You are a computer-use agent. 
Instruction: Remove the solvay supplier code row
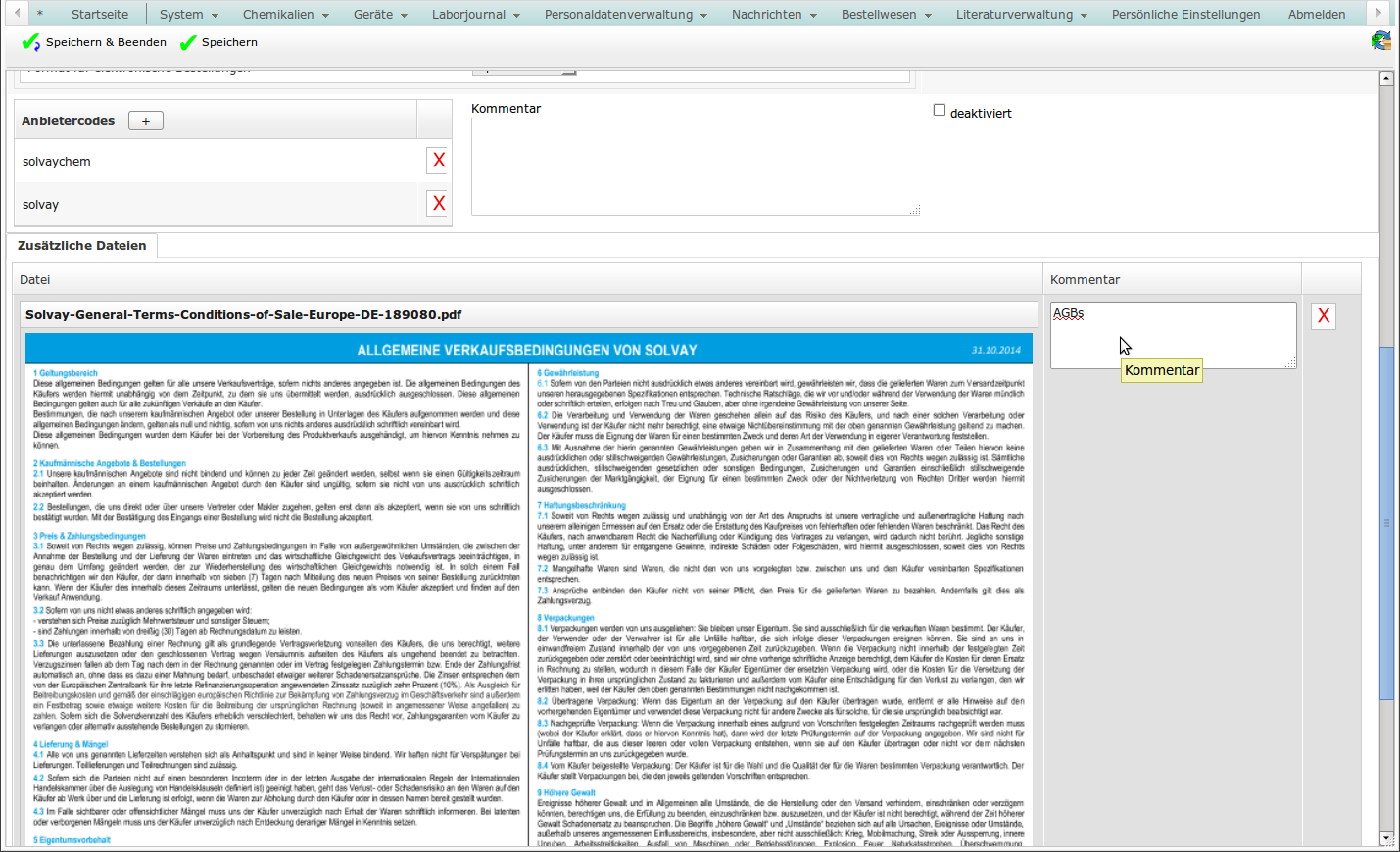pos(438,204)
